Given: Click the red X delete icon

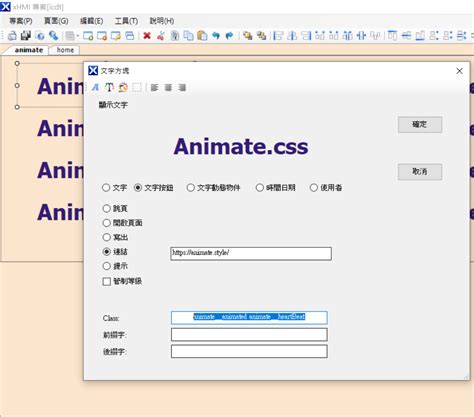Looking at the screenshot, I should (147, 35).
